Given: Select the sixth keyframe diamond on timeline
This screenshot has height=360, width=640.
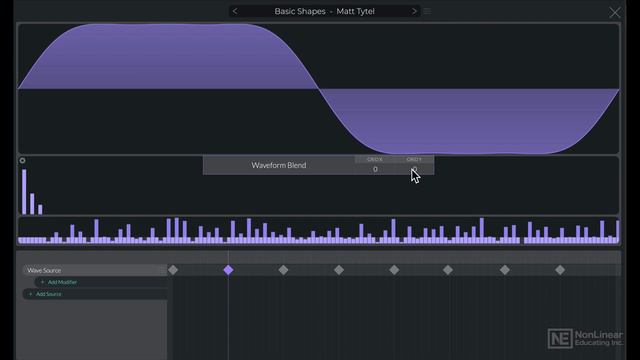Looking at the screenshot, I should (x=448, y=270).
